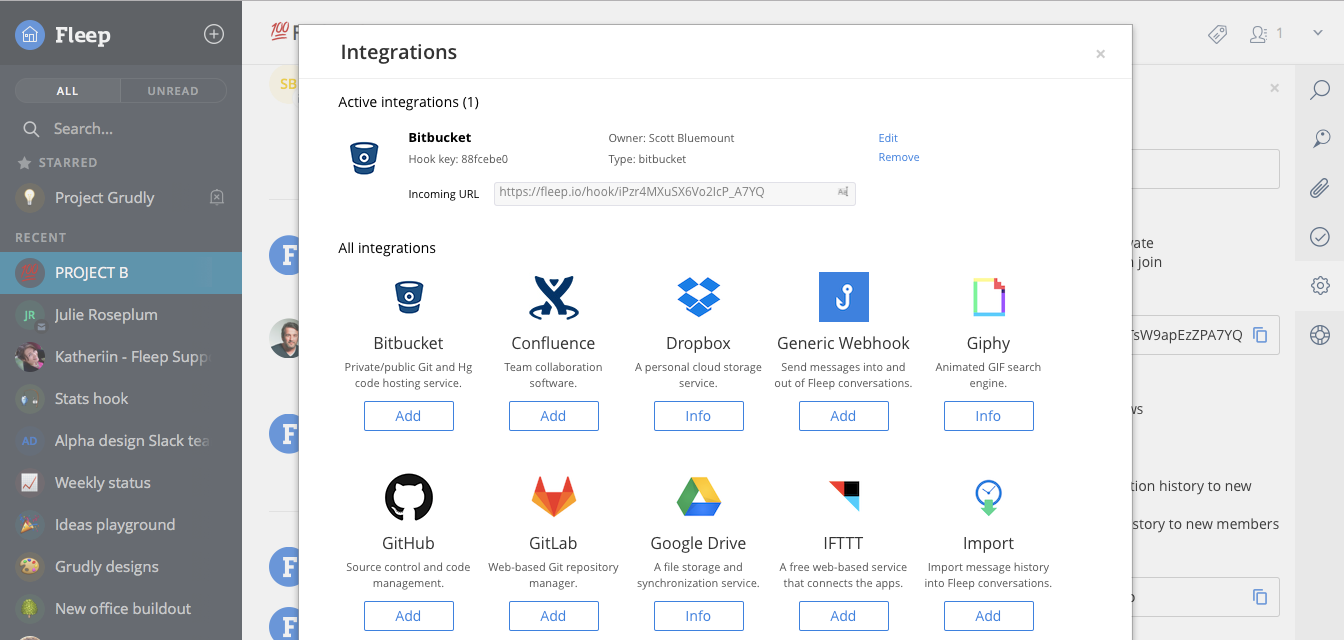Add the Bitbucket integration

coord(408,416)
